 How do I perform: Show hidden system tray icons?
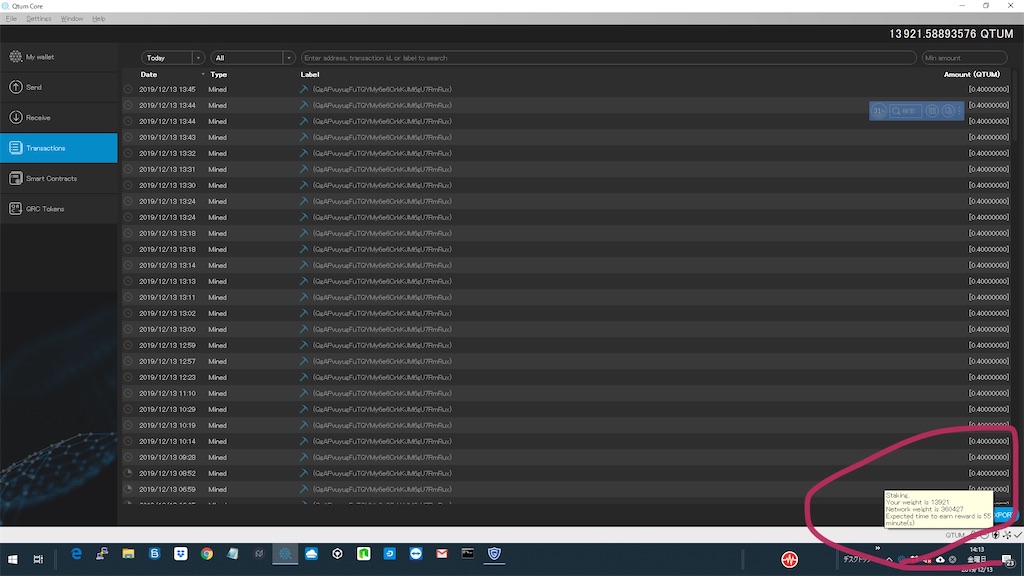point(889,559)
